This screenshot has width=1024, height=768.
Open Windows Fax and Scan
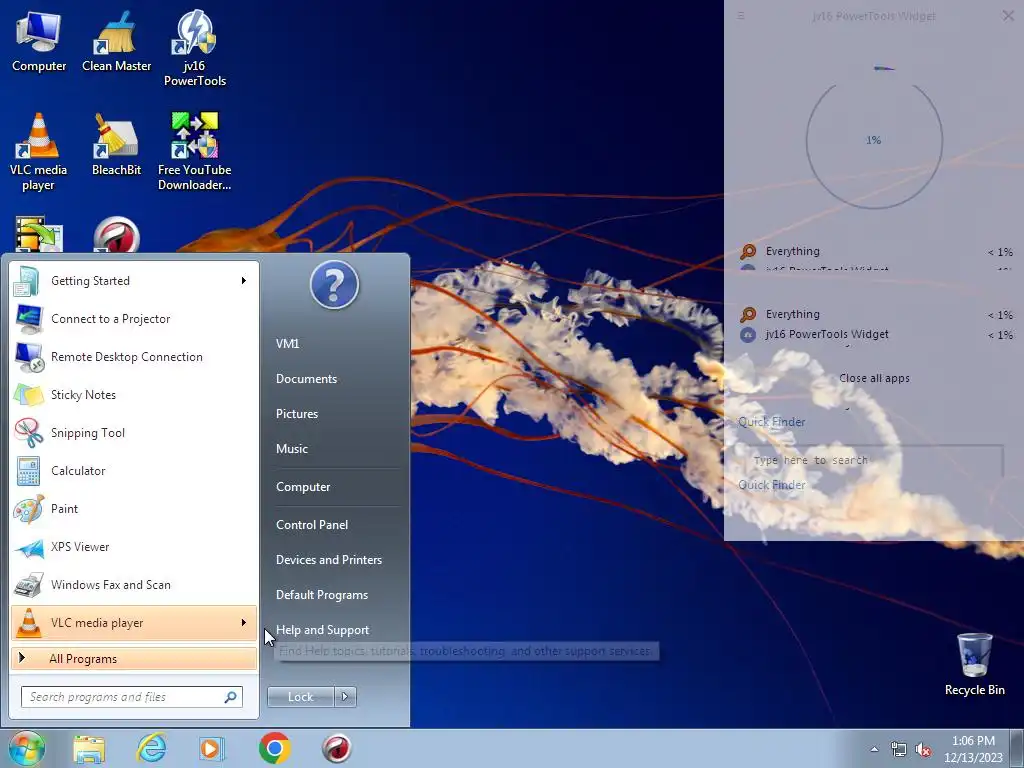pyautogui.click(x=134, y=584)
